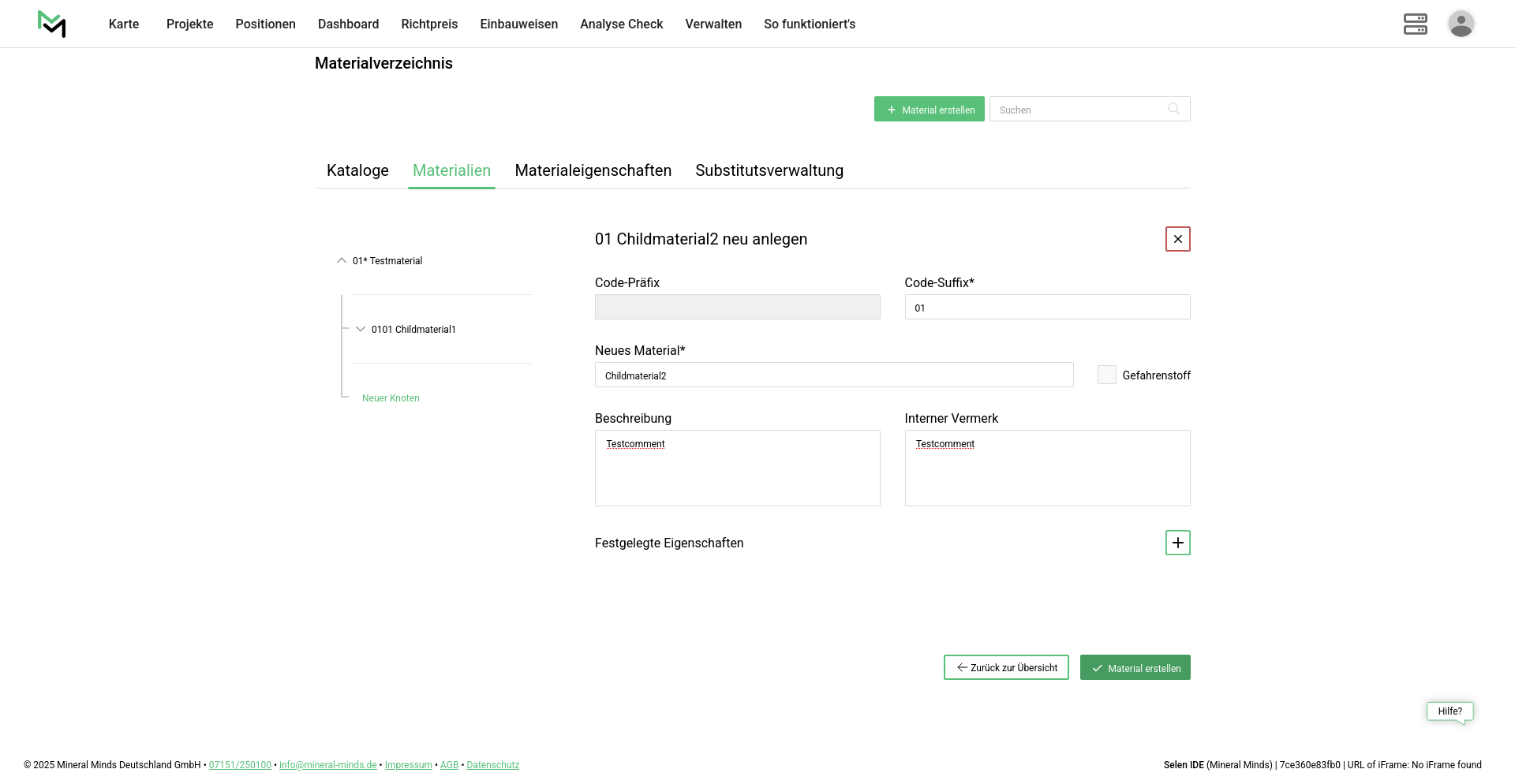Open the Verwalten menu item

713,24
